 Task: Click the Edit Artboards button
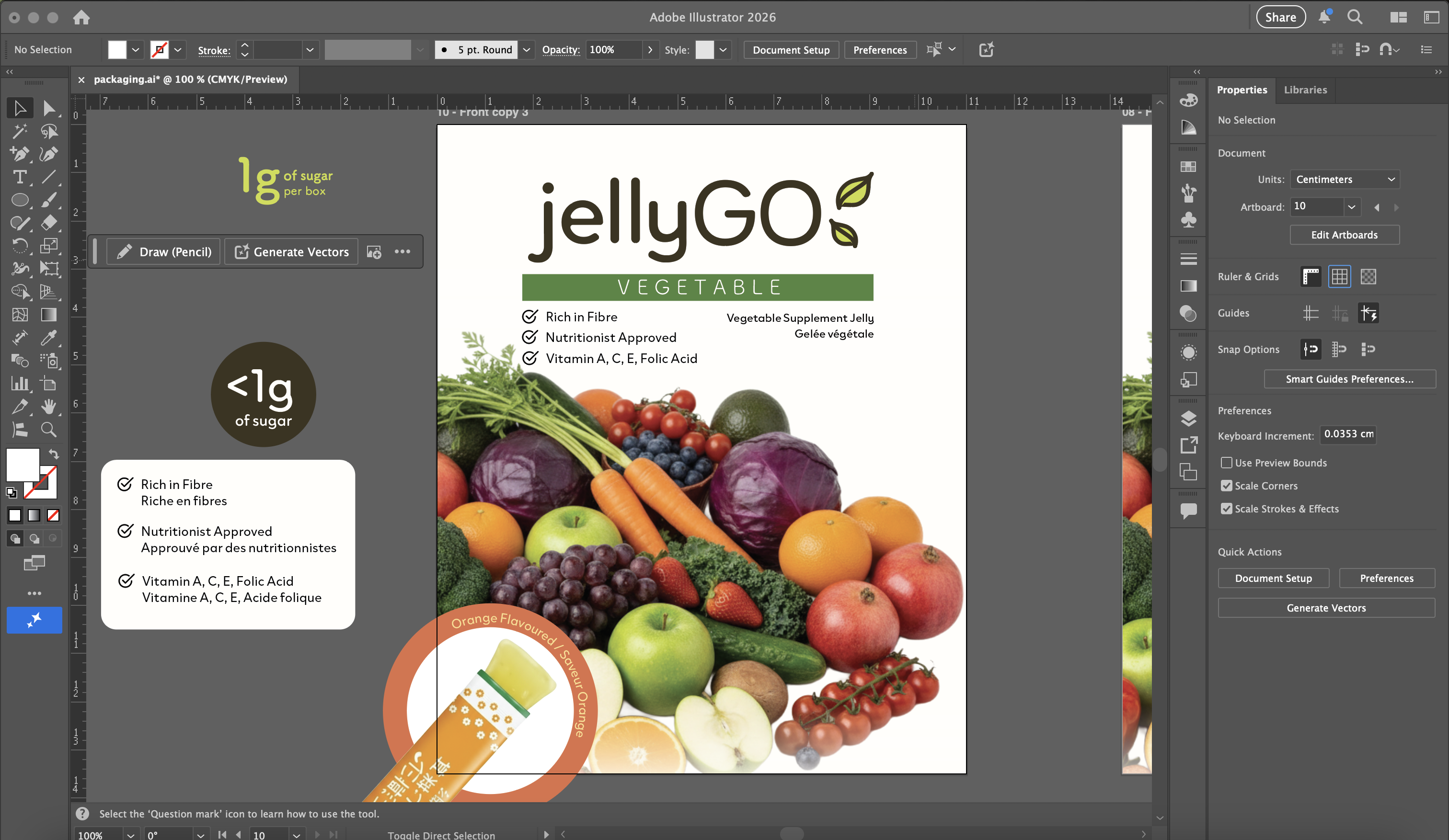1344,235
